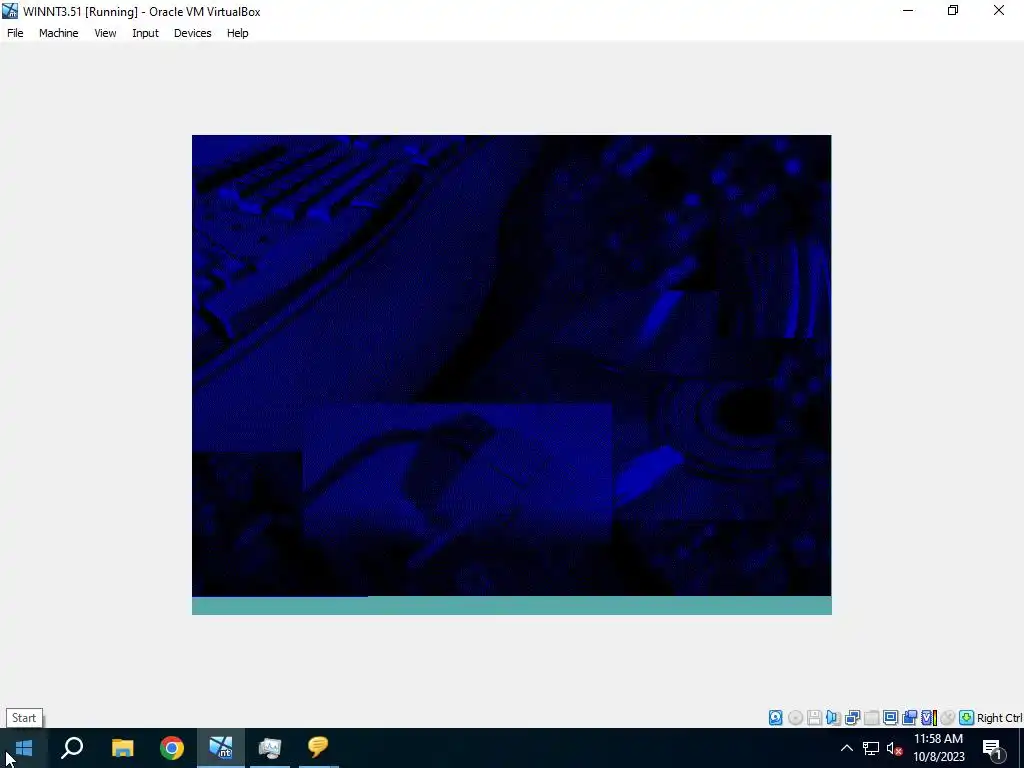Open the clock showing 11:58 AM
The height and width of the screenshot is (768, 1024).
click(x=938, y=748)
